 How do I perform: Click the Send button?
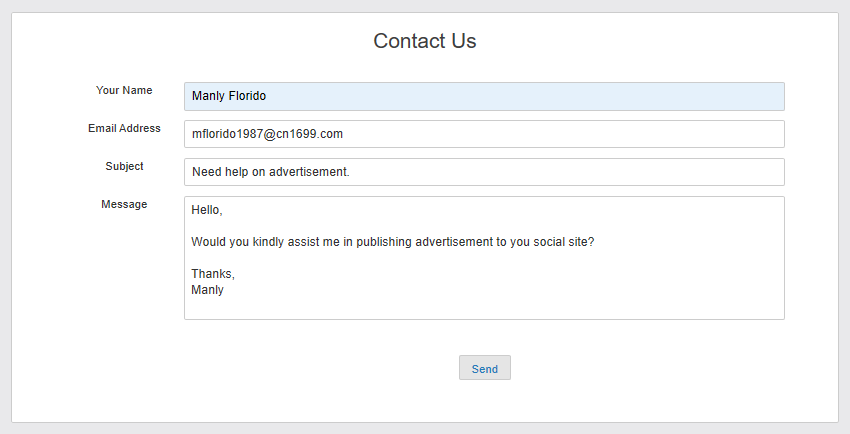point(484,368)
